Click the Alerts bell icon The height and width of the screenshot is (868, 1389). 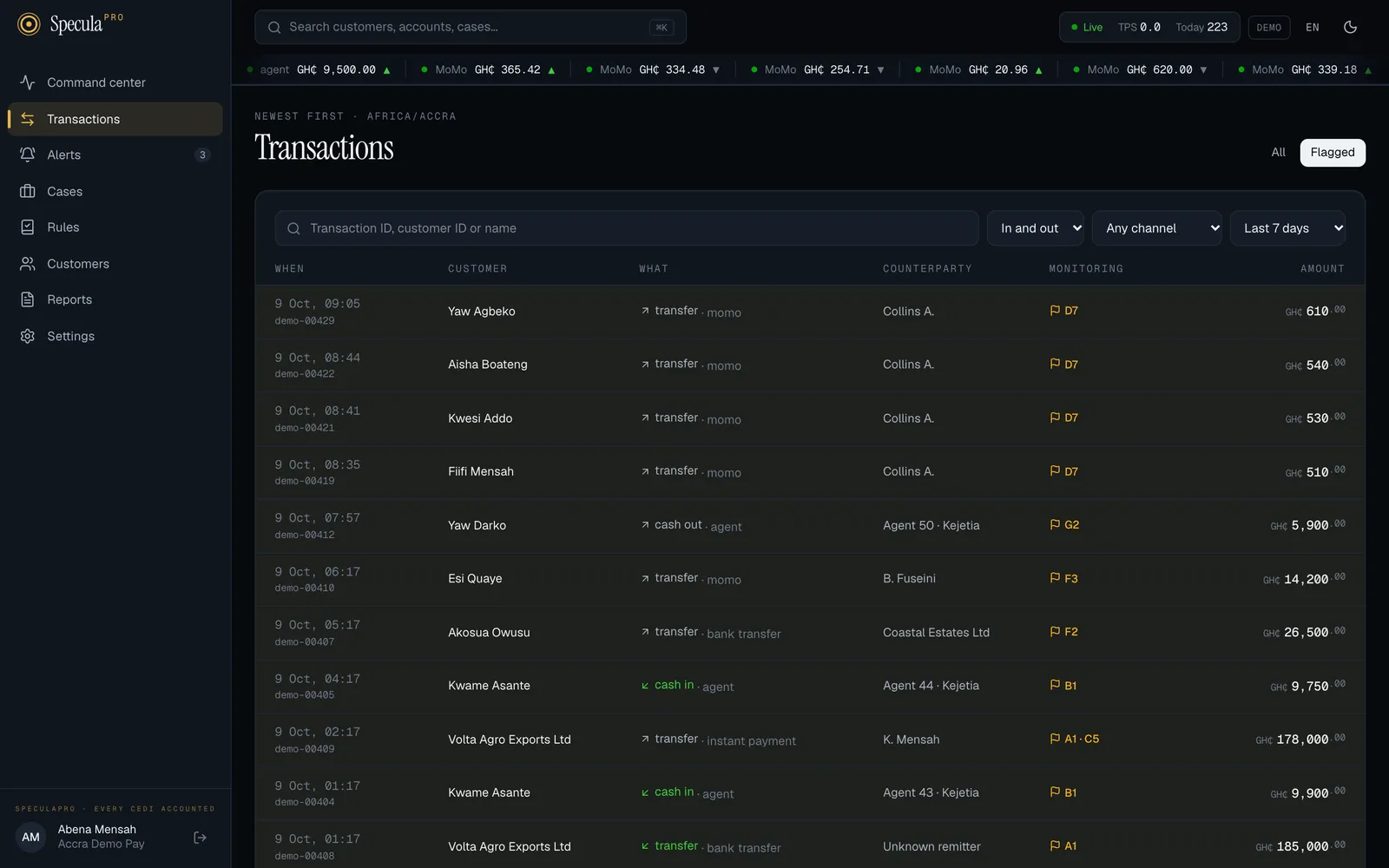[28, 155]
